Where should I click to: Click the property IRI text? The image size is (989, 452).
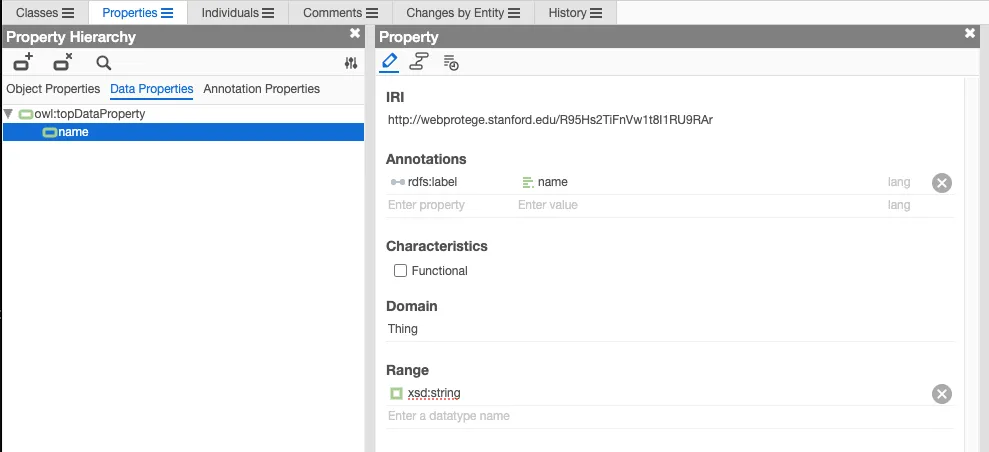[550, 120]
